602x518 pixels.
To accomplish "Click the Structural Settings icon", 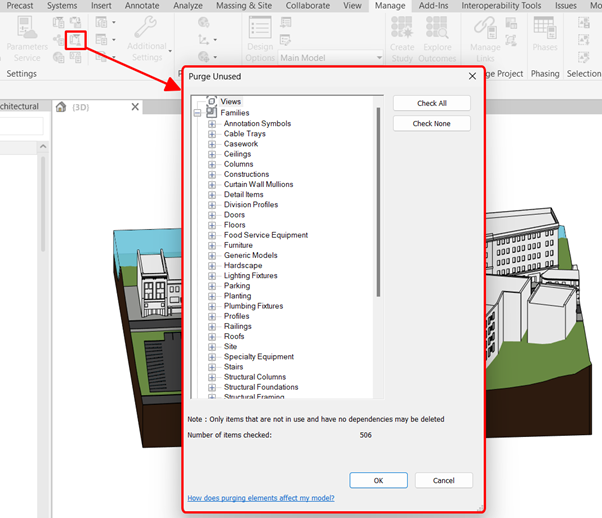I will tap(101, 22).
